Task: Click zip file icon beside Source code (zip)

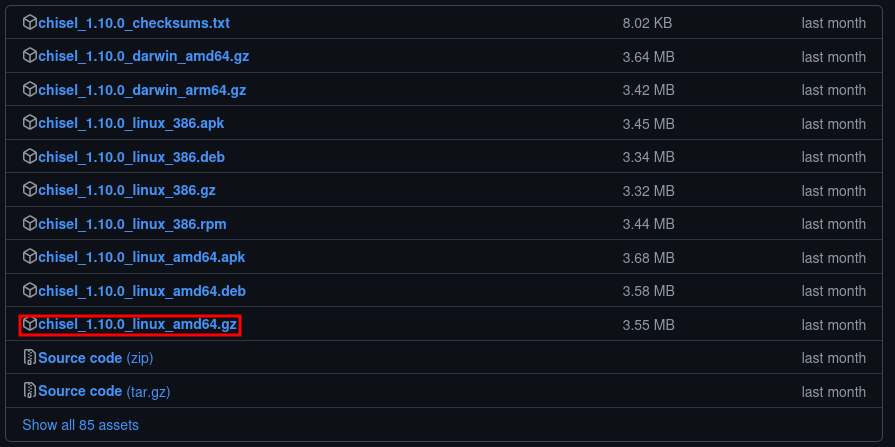Action: pyautogui.click(x=30, y=357)
